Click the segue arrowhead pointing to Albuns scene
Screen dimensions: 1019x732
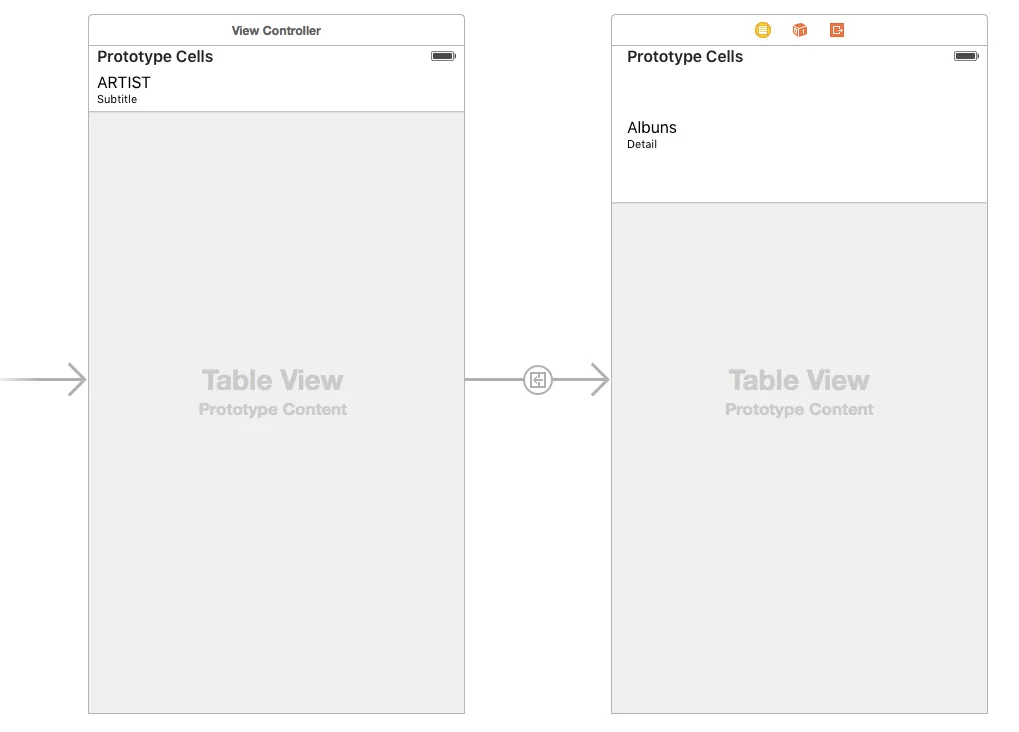point(599,380)
